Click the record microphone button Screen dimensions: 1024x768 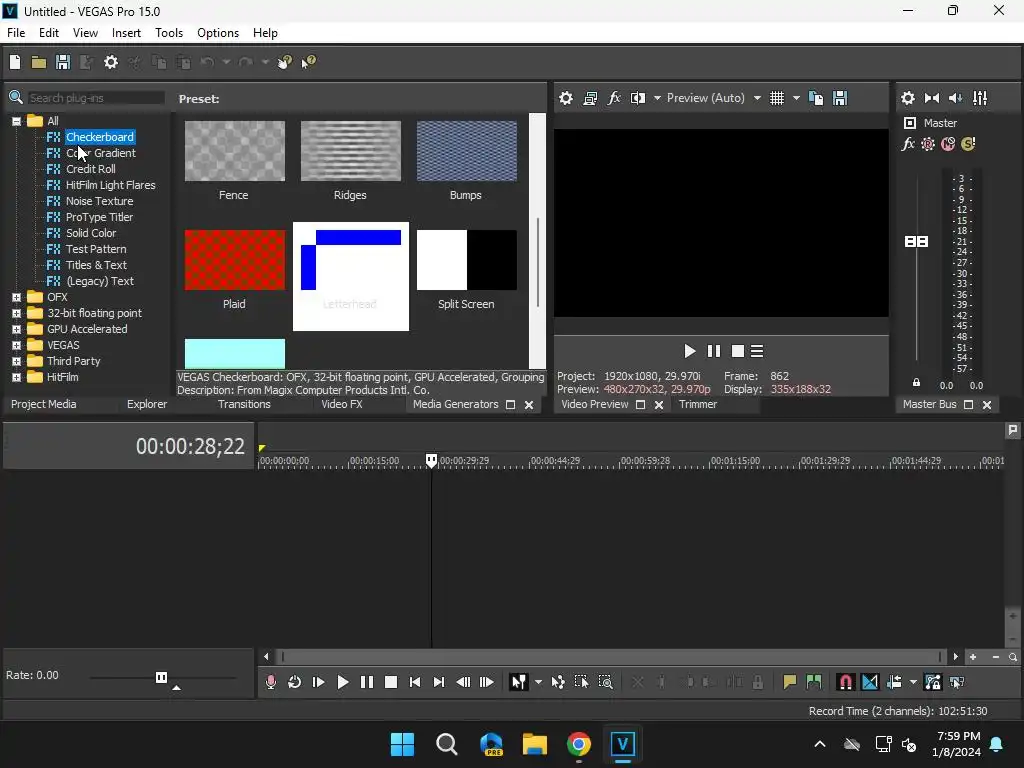(270, 682)
